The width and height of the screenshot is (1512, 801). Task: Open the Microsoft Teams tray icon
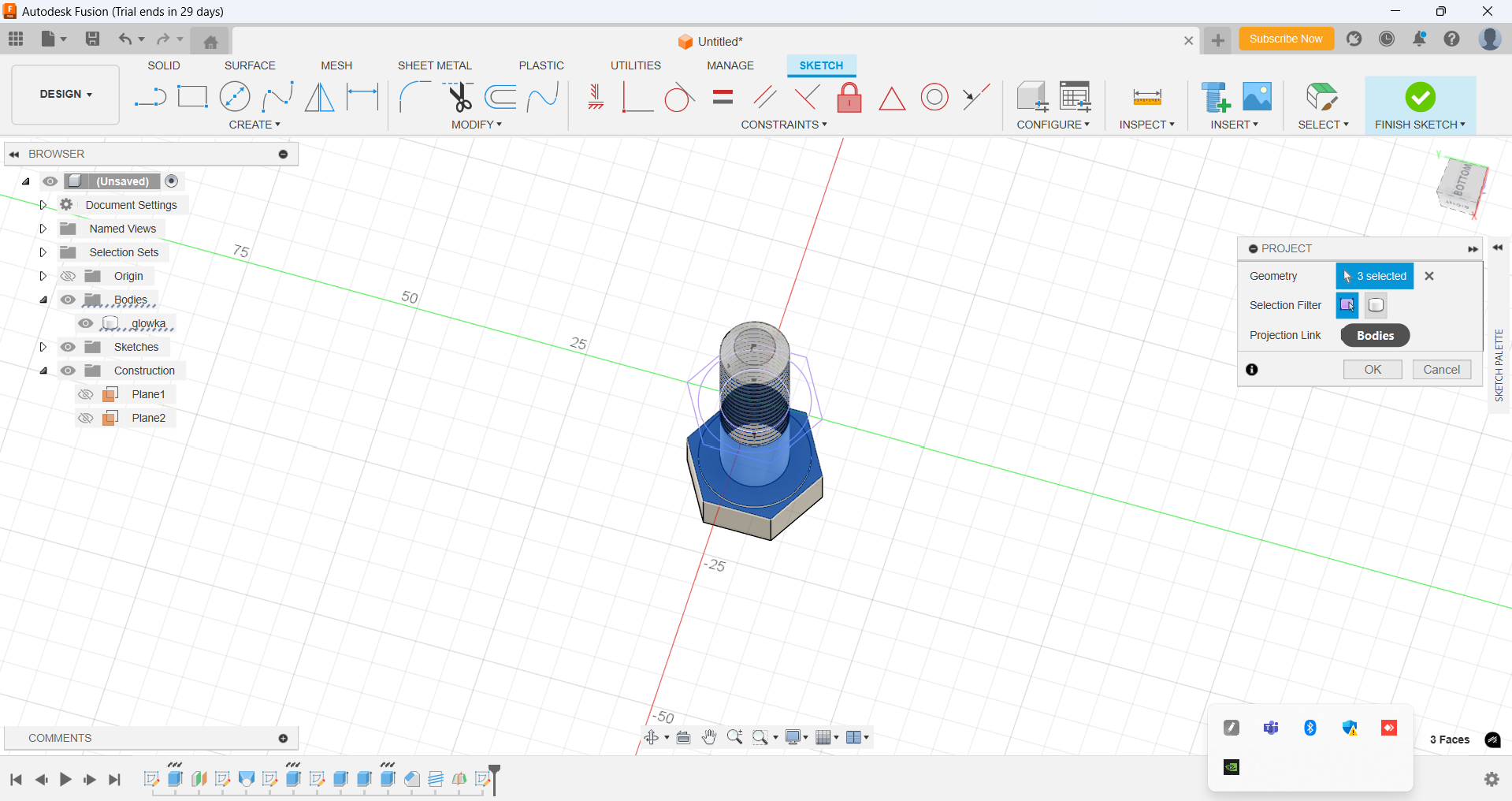point(1271,728)
